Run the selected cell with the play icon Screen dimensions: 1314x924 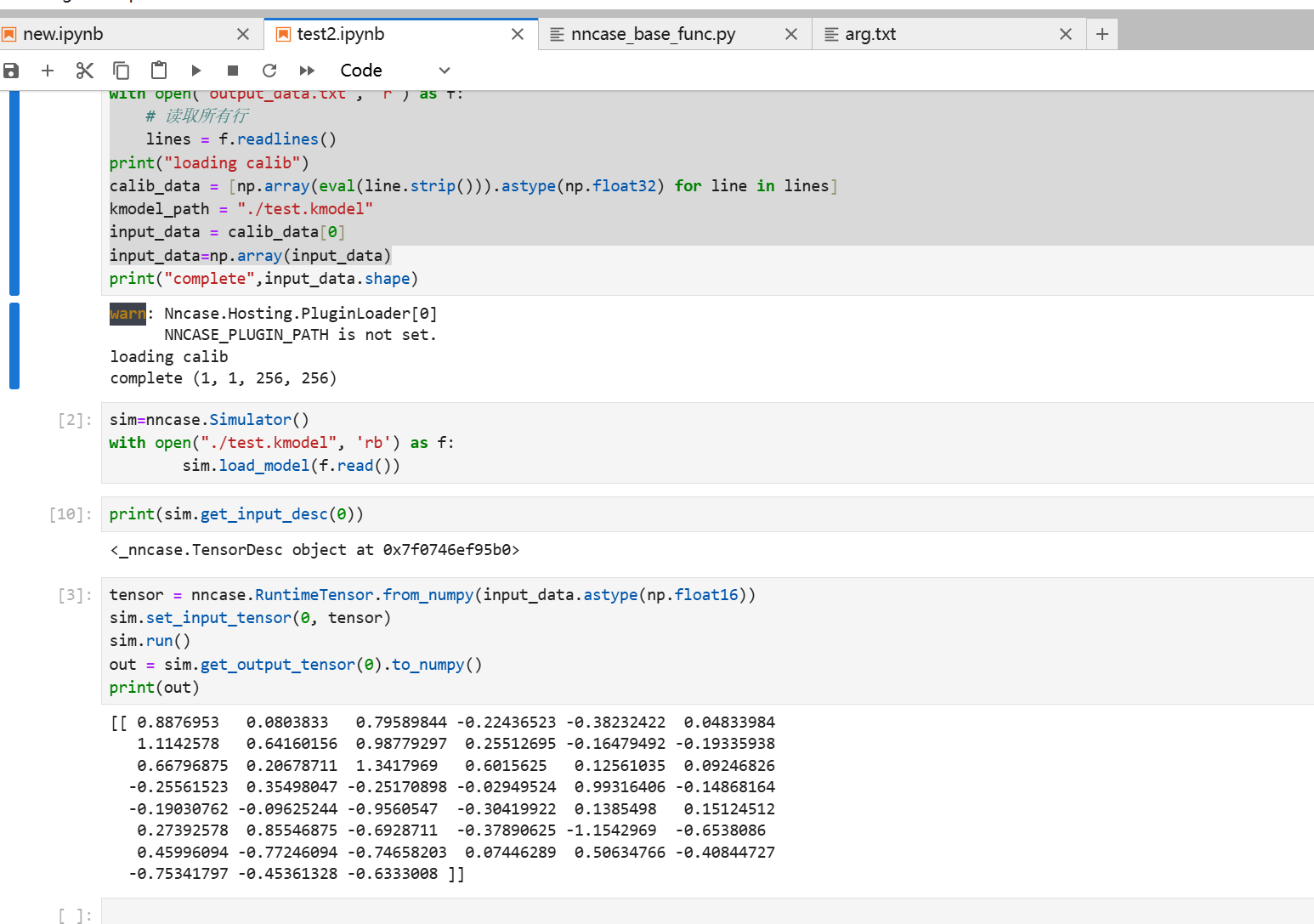coord(196,71)
